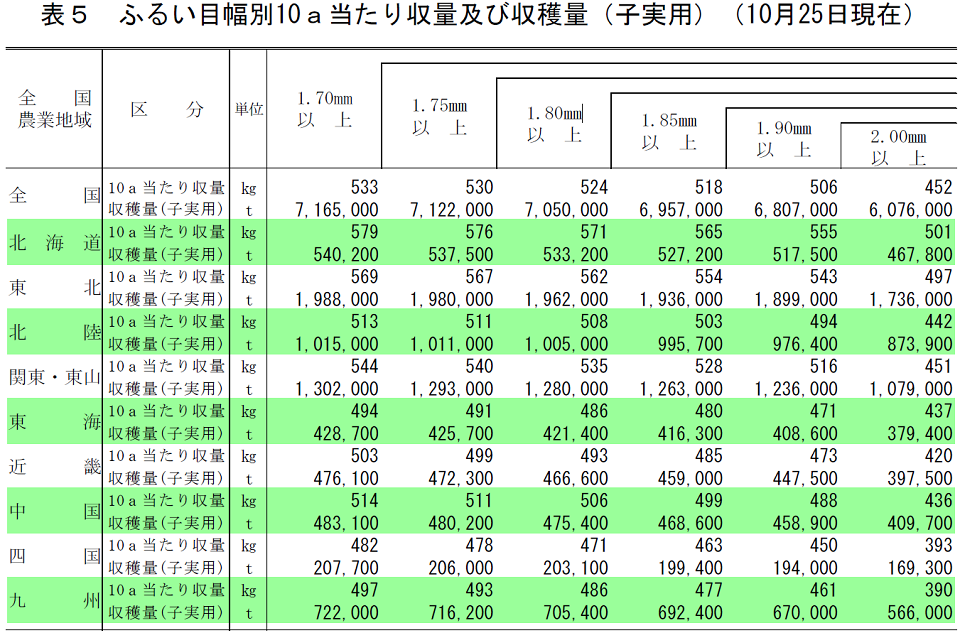Screen dimensions: 960x633
Task: Click the value 873,900
Action: pyautogui.click(x=920, y=344)
